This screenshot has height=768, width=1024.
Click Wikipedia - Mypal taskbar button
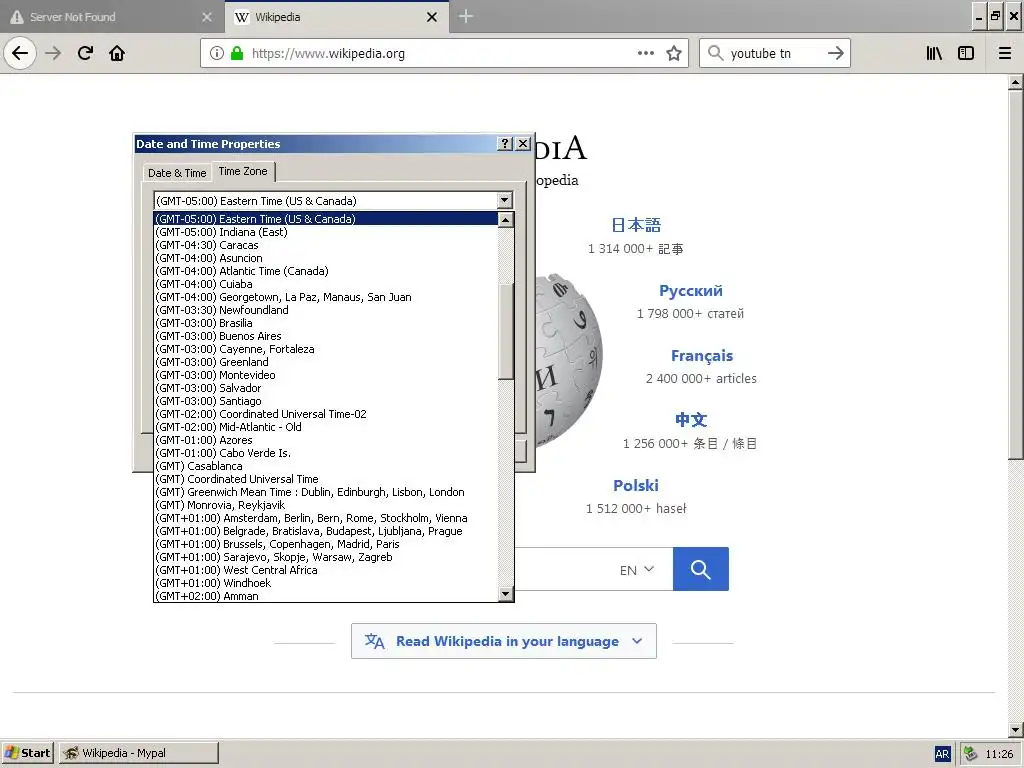(138, 753)
